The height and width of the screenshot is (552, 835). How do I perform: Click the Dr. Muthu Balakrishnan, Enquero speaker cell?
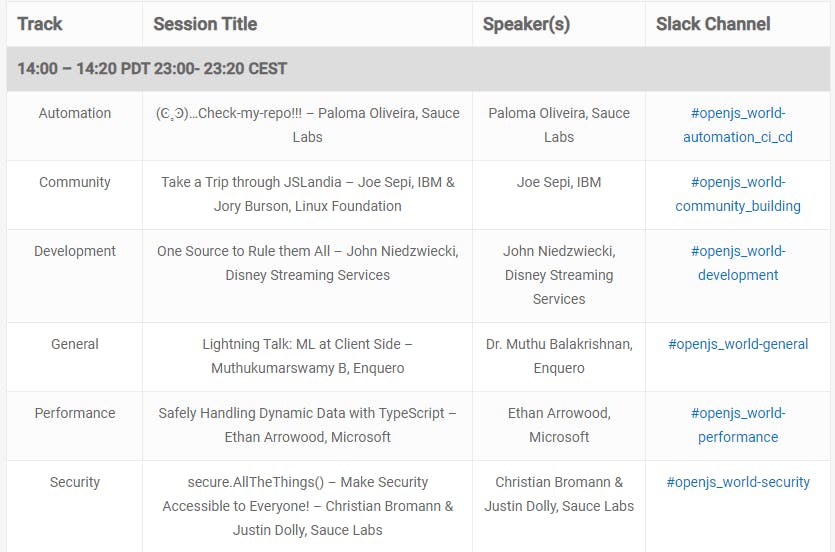pos(559,356)
